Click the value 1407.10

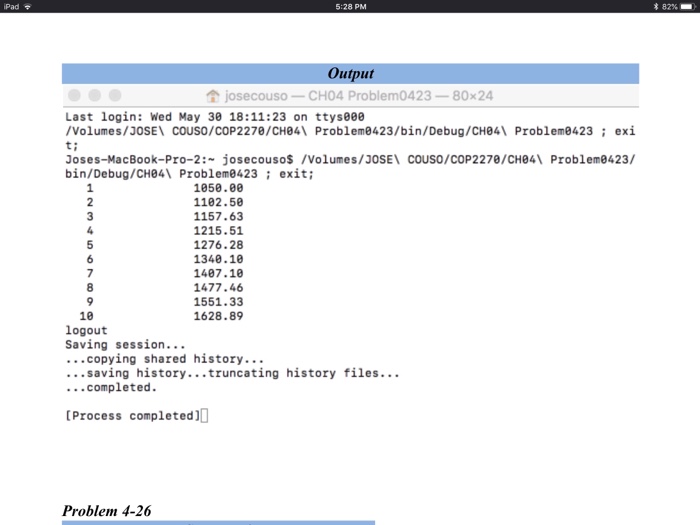click(218, 274)
